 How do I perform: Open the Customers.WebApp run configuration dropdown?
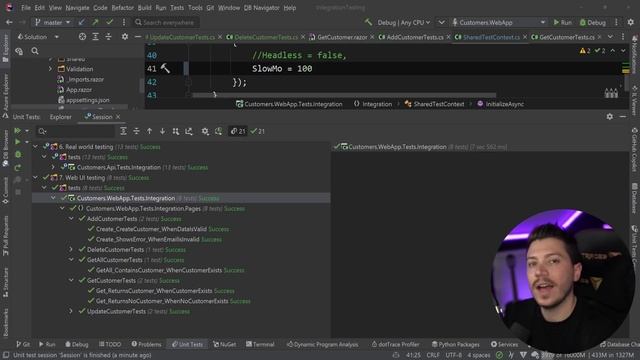pyautogui.click(x=498, y=22)
